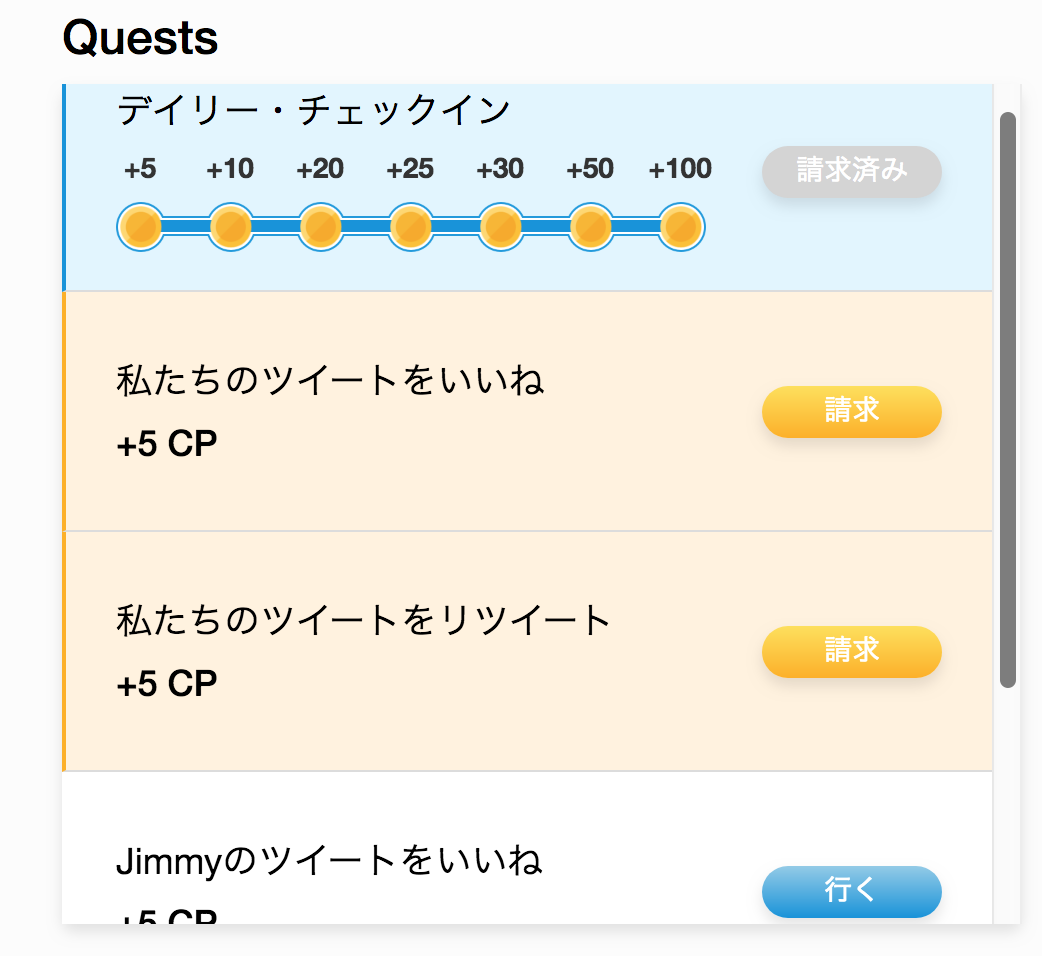The image size is (1042, 956).
Task: Click the +100 reward label
Action: [x=680, y=169]
